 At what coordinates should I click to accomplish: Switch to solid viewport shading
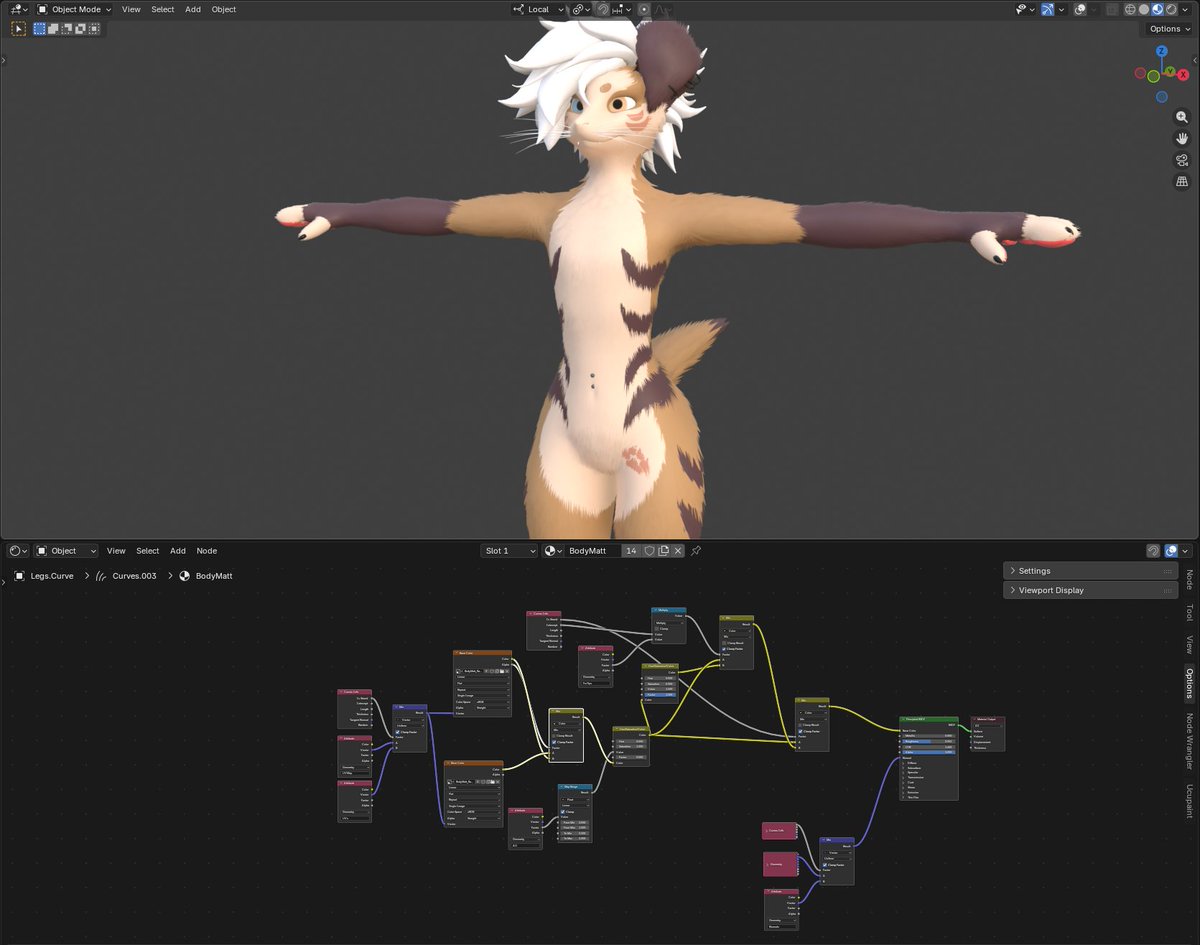[x=1143, y=9]
